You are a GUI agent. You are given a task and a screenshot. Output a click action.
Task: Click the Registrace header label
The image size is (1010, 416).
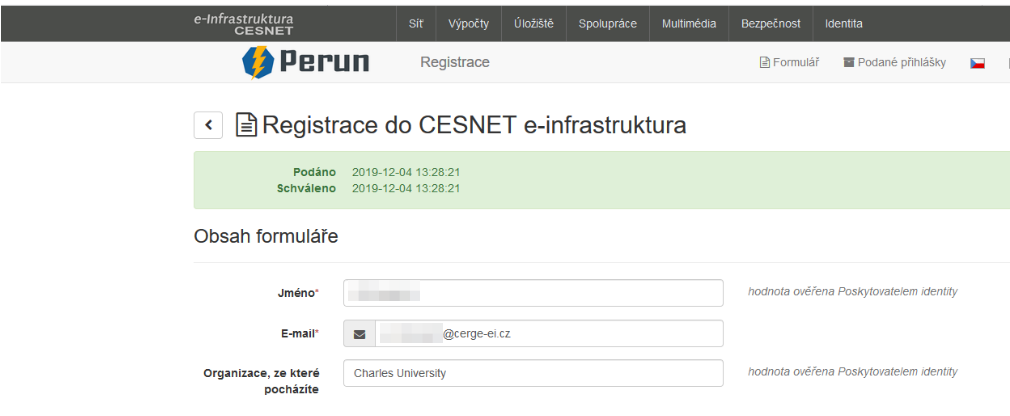[x=455, y=63]
